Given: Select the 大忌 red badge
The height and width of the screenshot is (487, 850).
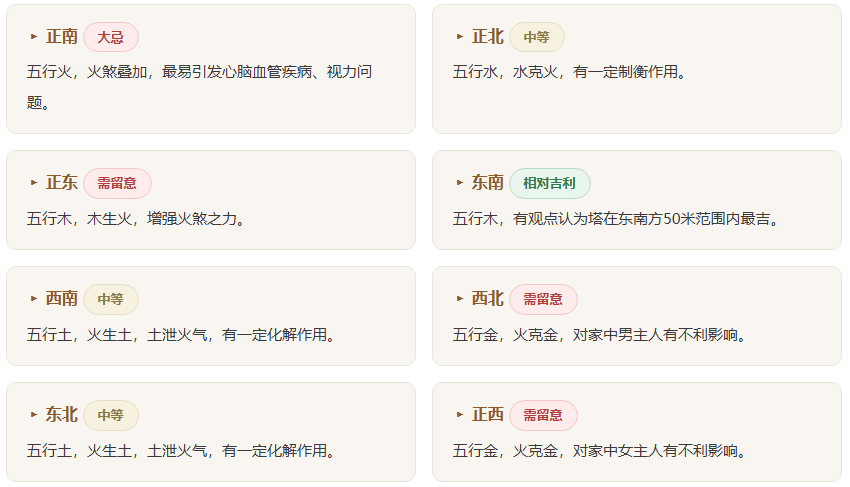Looking at the screenshot, I should (x=111, y=37).
